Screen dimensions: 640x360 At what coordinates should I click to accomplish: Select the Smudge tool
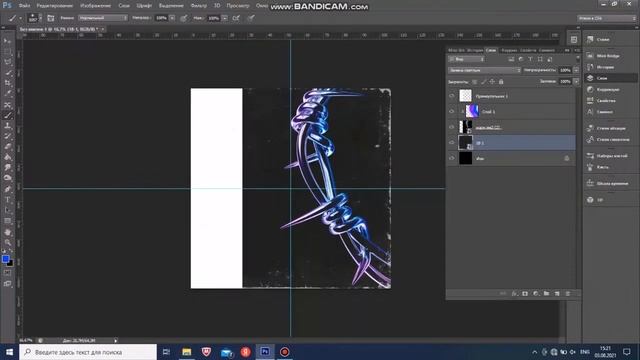(8, 168)
